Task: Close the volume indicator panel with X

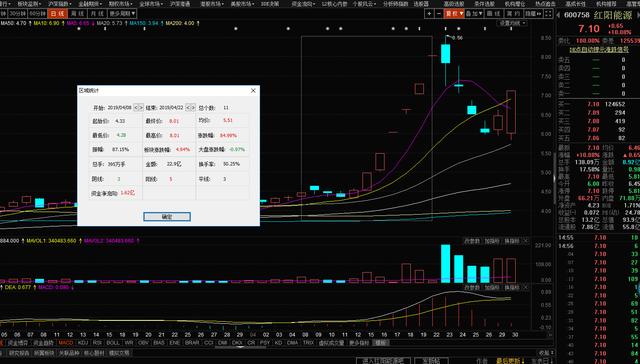Action: tap(525, 241)
